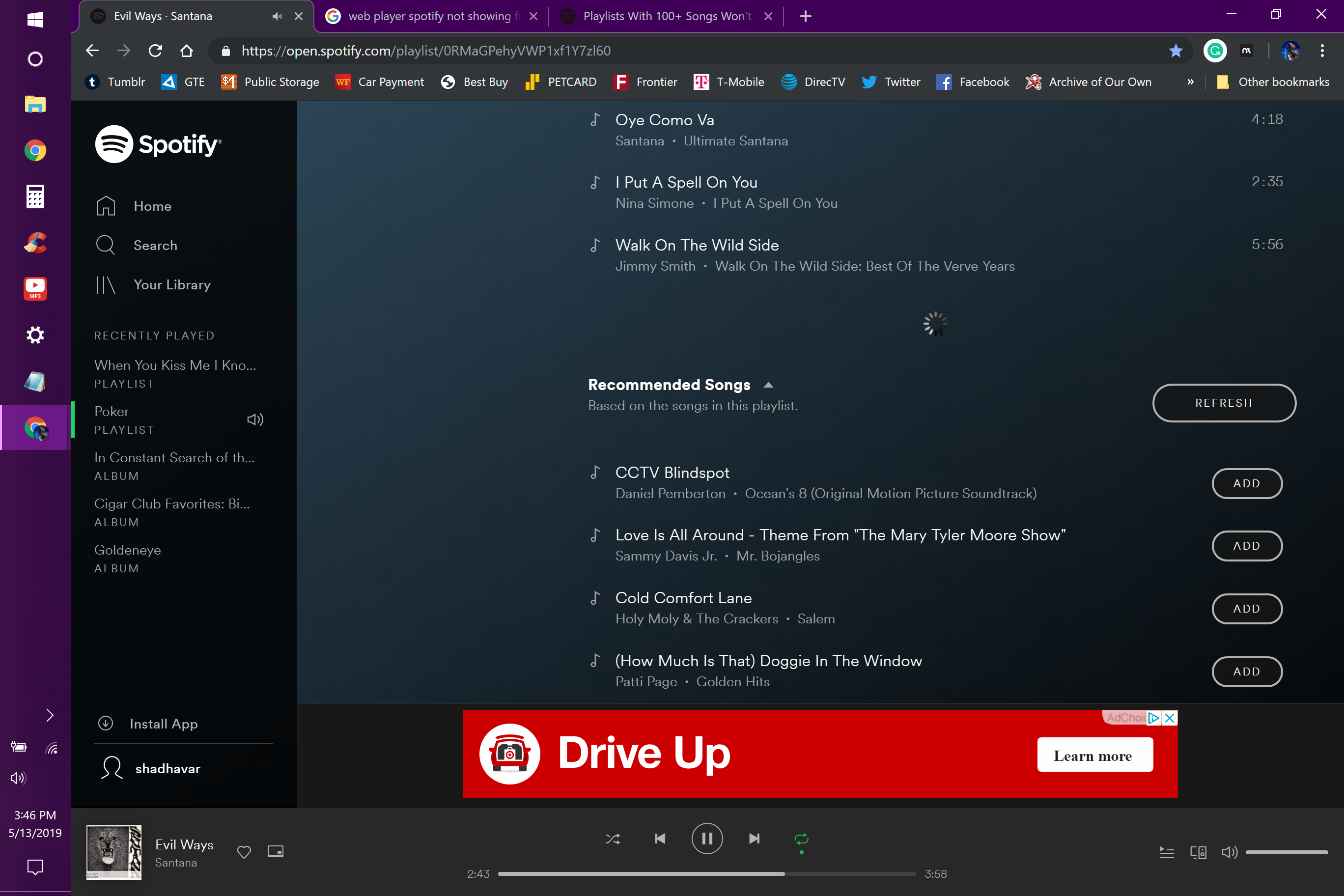Click the note icon beside Oye Como Va

[x=595, y=119]
